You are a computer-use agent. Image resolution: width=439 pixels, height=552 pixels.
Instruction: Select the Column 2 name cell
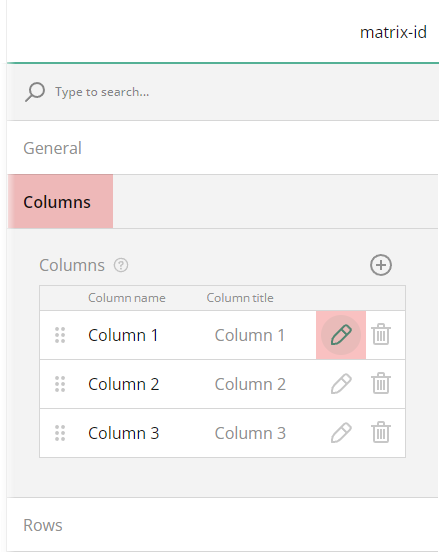[x=124, y=384]
